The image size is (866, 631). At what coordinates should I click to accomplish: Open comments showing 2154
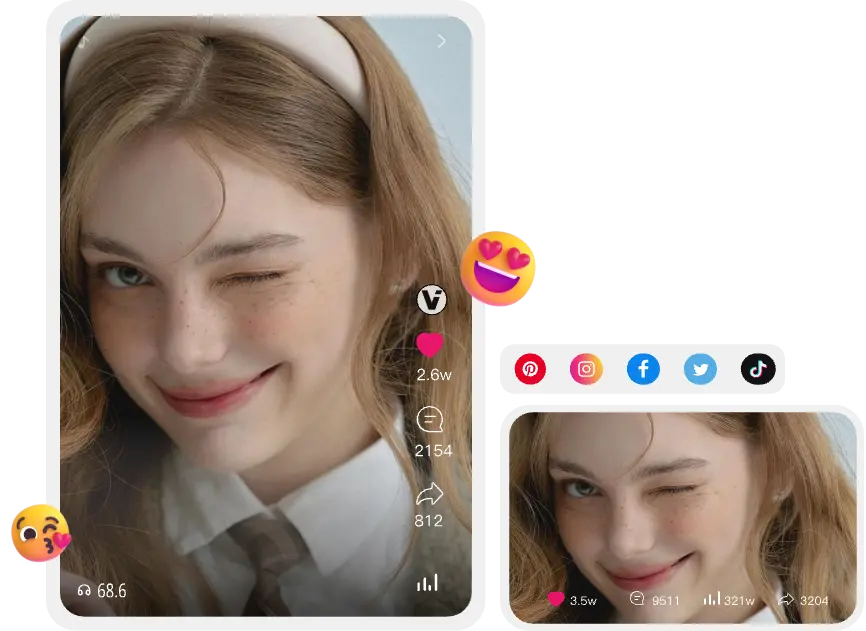pos(429,420)
